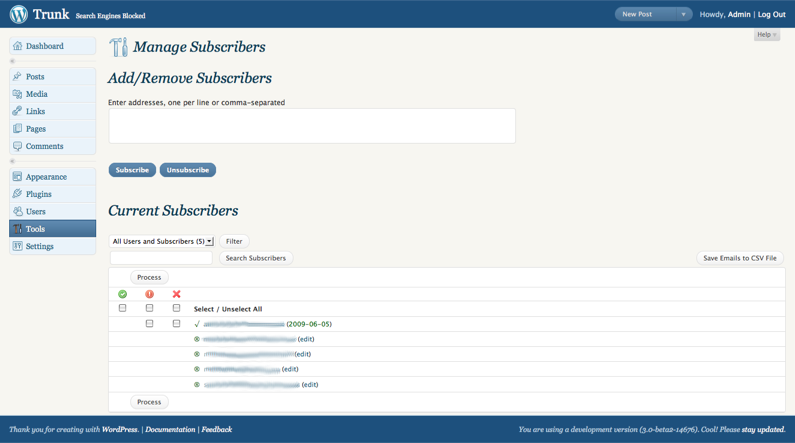This screenshot has width=795, height=443.
Task: Click the Settings icon in sidebar
Action: pyautogui.click(x=18, y=246)
